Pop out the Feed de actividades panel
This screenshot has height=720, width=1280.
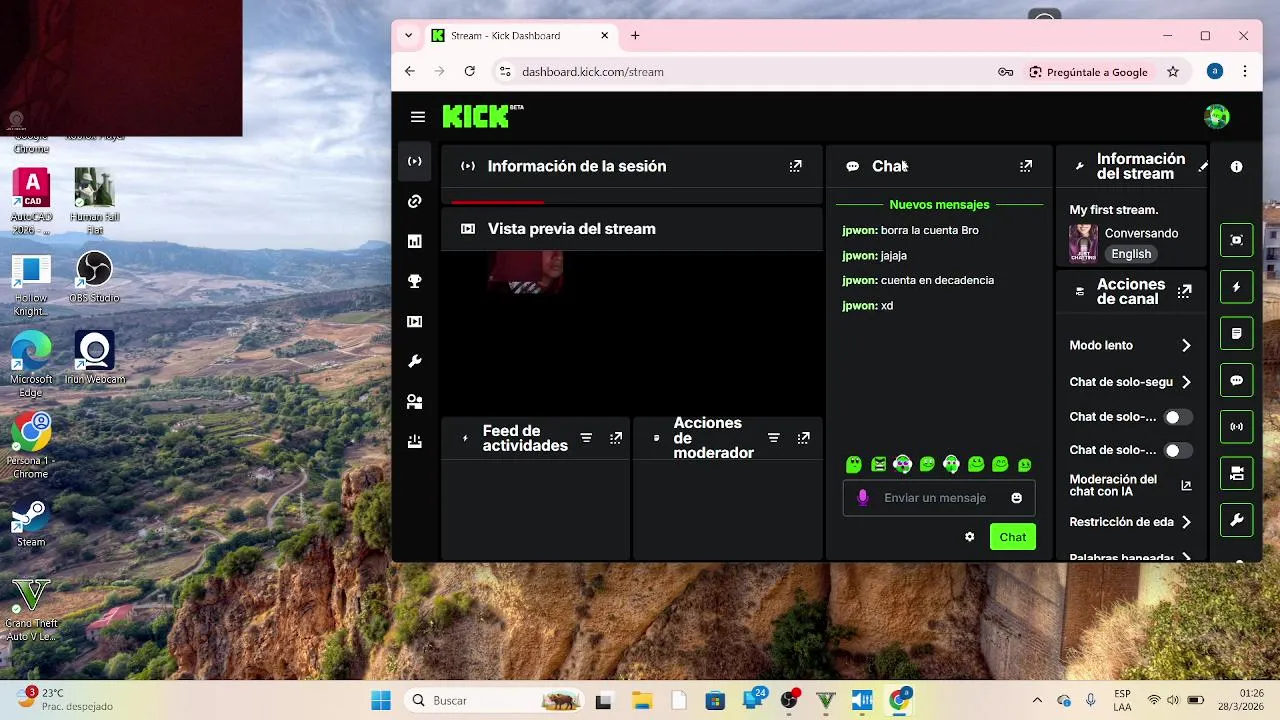[616, 438]
